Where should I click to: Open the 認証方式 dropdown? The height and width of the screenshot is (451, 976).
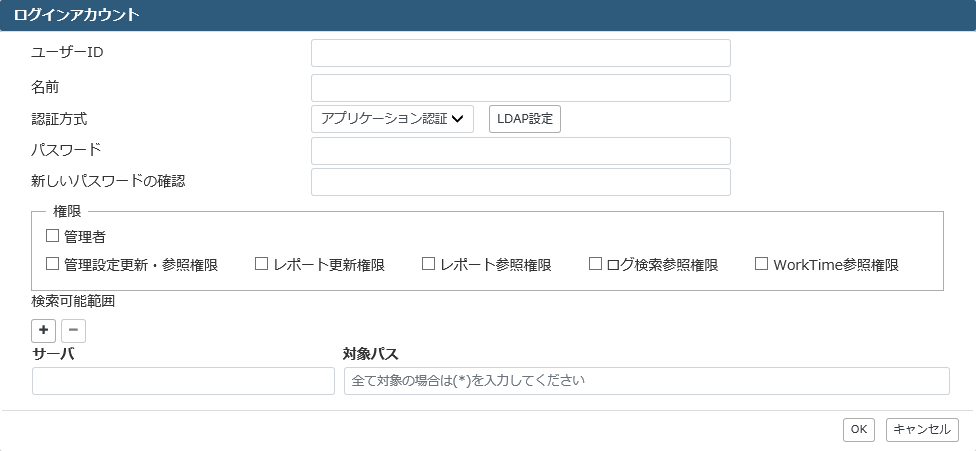[392, 119]
